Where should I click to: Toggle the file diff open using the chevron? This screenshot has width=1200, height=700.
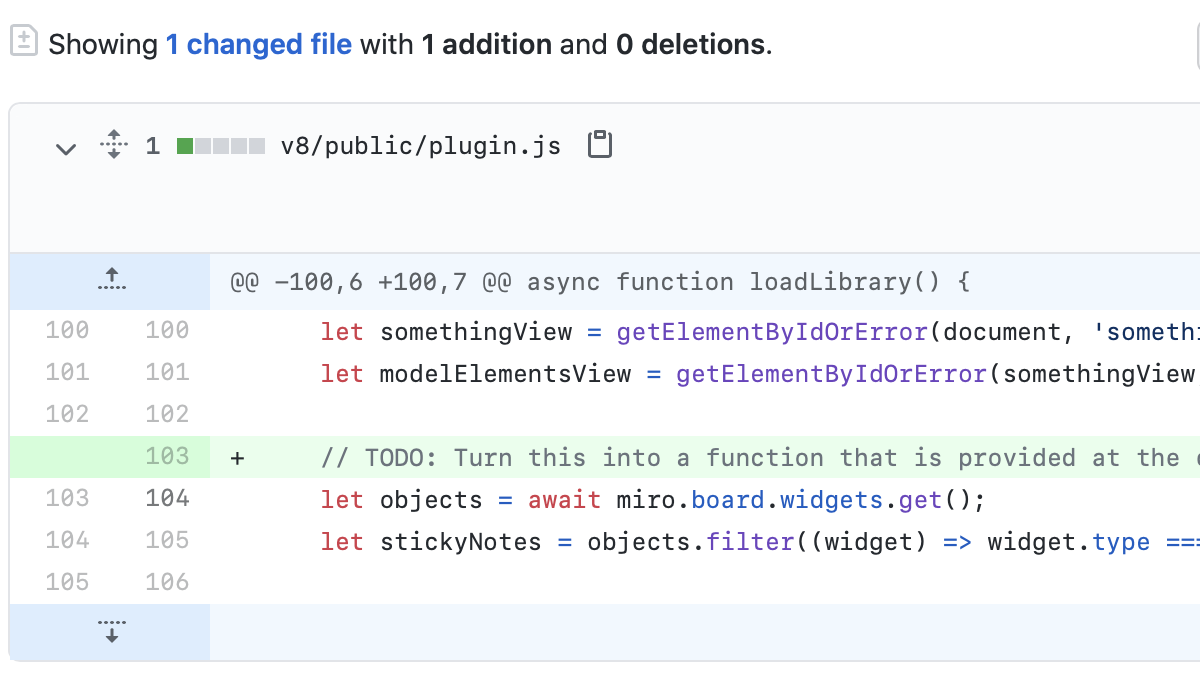coord(66,148)
